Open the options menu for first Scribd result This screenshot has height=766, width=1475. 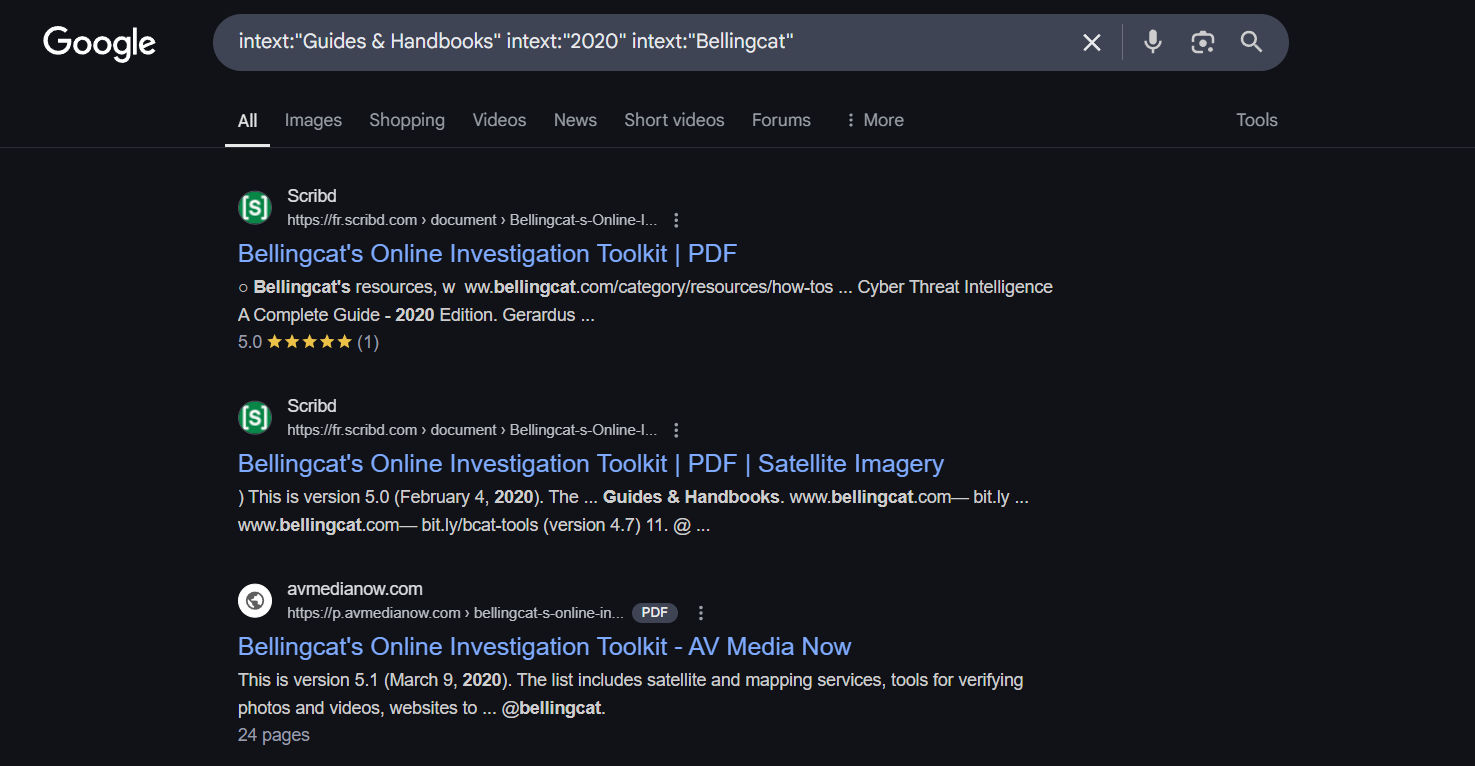click(677, 220)
